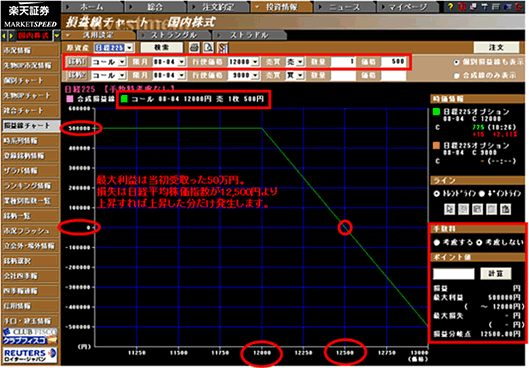Select 個別損益線も表示 radio option
The image size is (529, 368).
click(456, 62)
